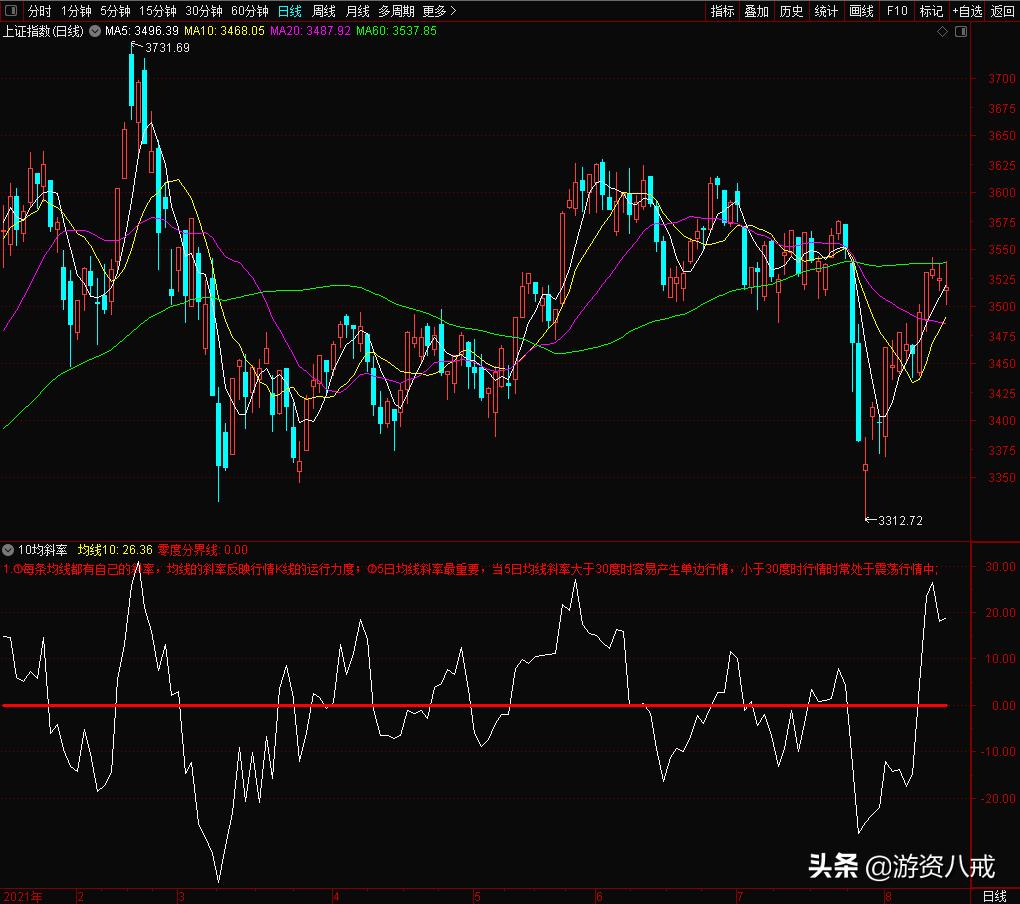Click the 零度分界线: 0.00 label
Image resolution: width=1020 pixels, height=904 pixels.
coord(202,550)
